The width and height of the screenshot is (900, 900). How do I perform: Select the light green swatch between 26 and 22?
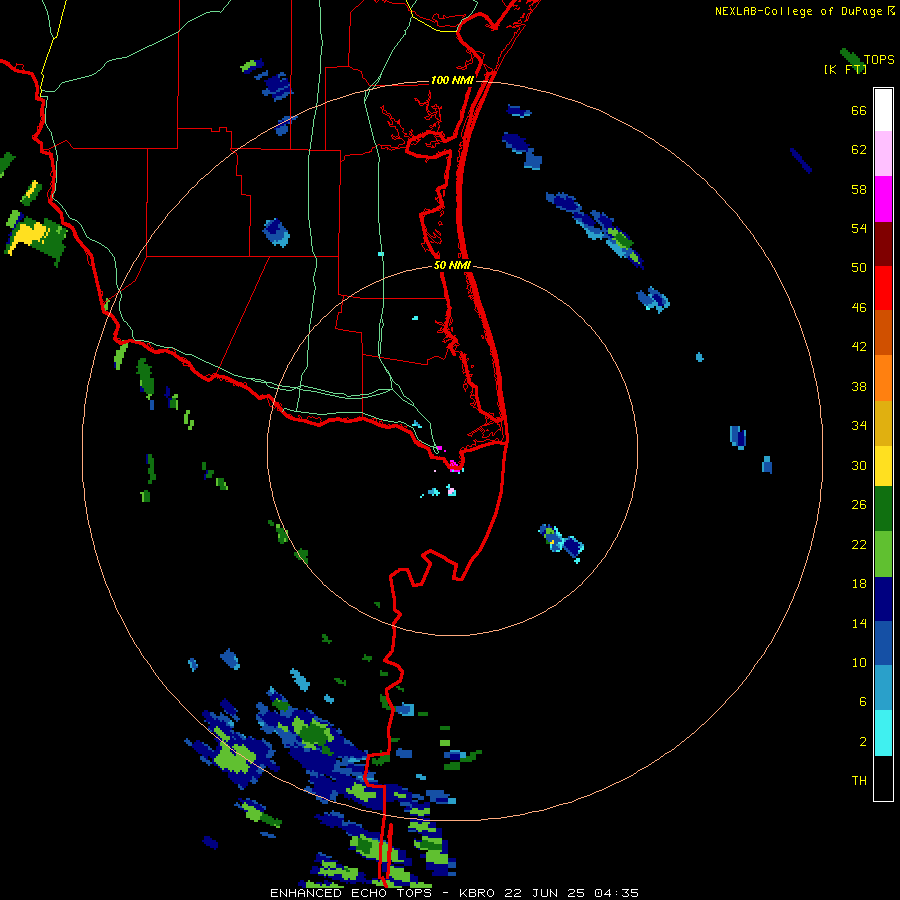pos(883,554)
